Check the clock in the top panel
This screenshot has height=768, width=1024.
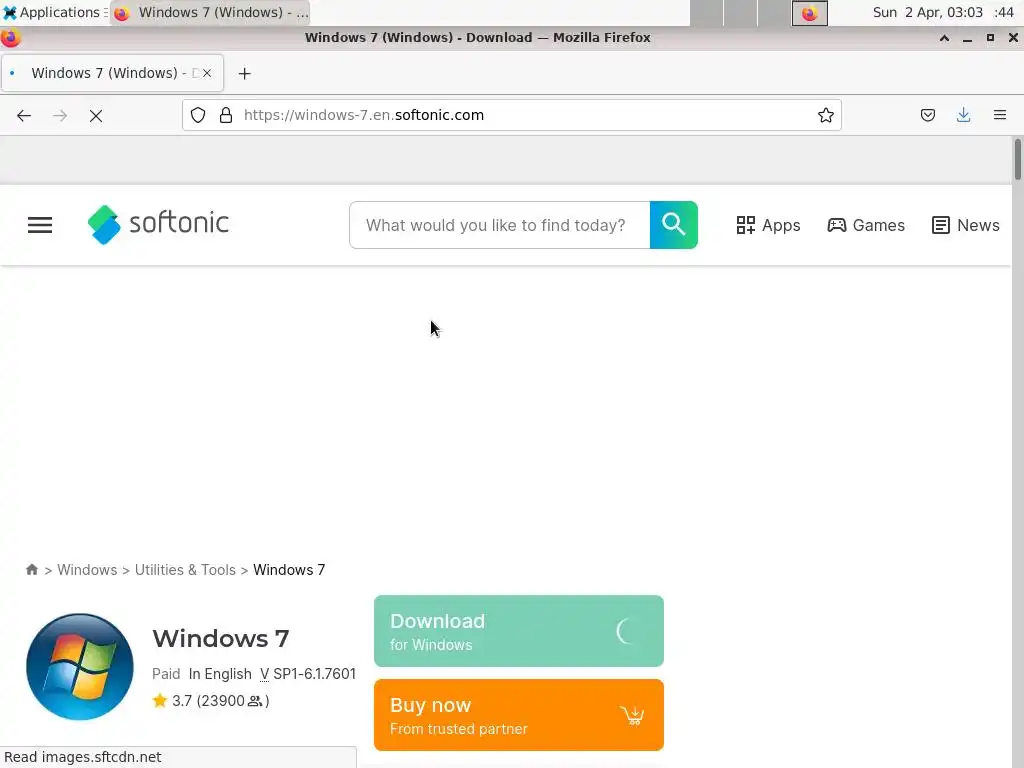click(942, 12)
